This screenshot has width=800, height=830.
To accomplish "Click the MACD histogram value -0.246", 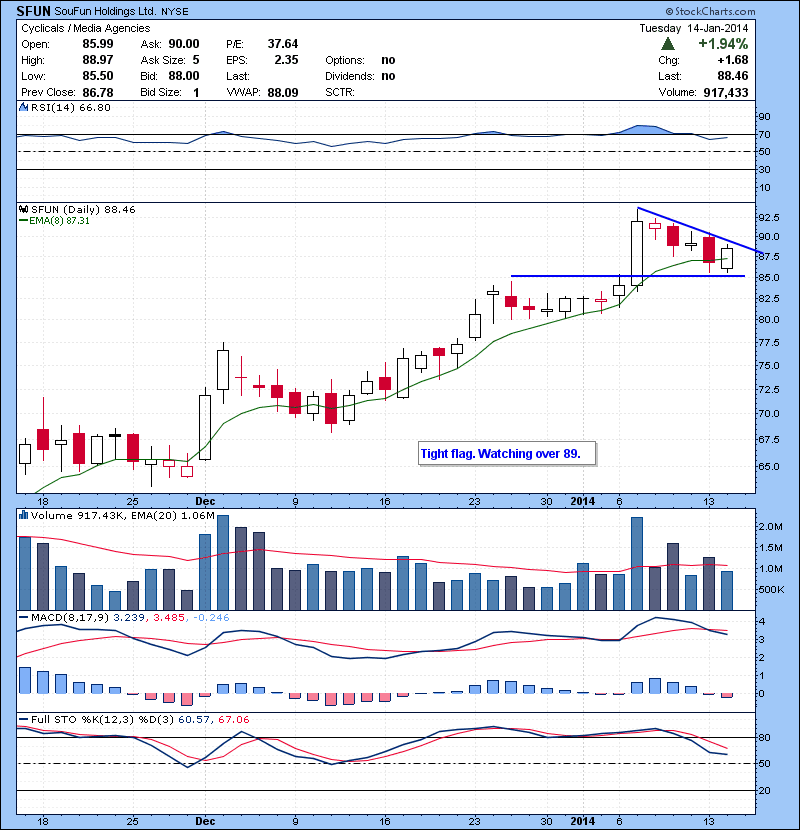I will coord(211,618).
